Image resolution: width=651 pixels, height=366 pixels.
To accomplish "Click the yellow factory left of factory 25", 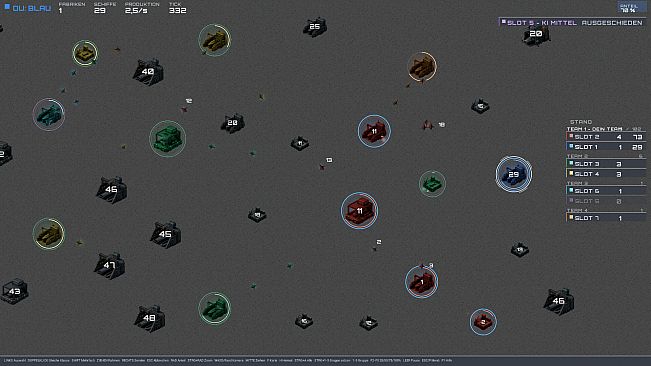I will click(214, 40).
